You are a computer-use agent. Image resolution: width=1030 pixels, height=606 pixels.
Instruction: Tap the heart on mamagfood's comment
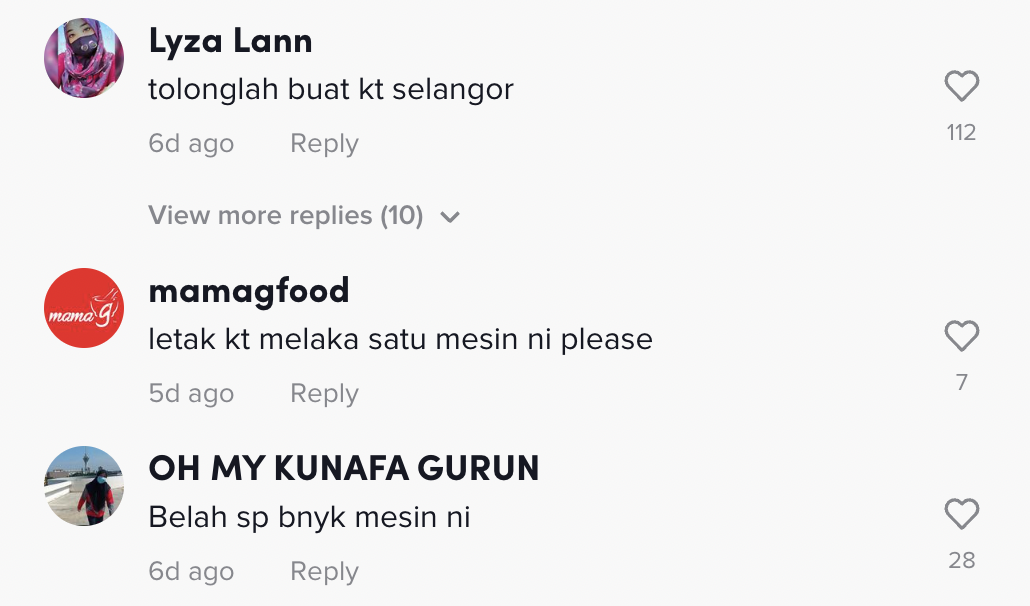961,337
